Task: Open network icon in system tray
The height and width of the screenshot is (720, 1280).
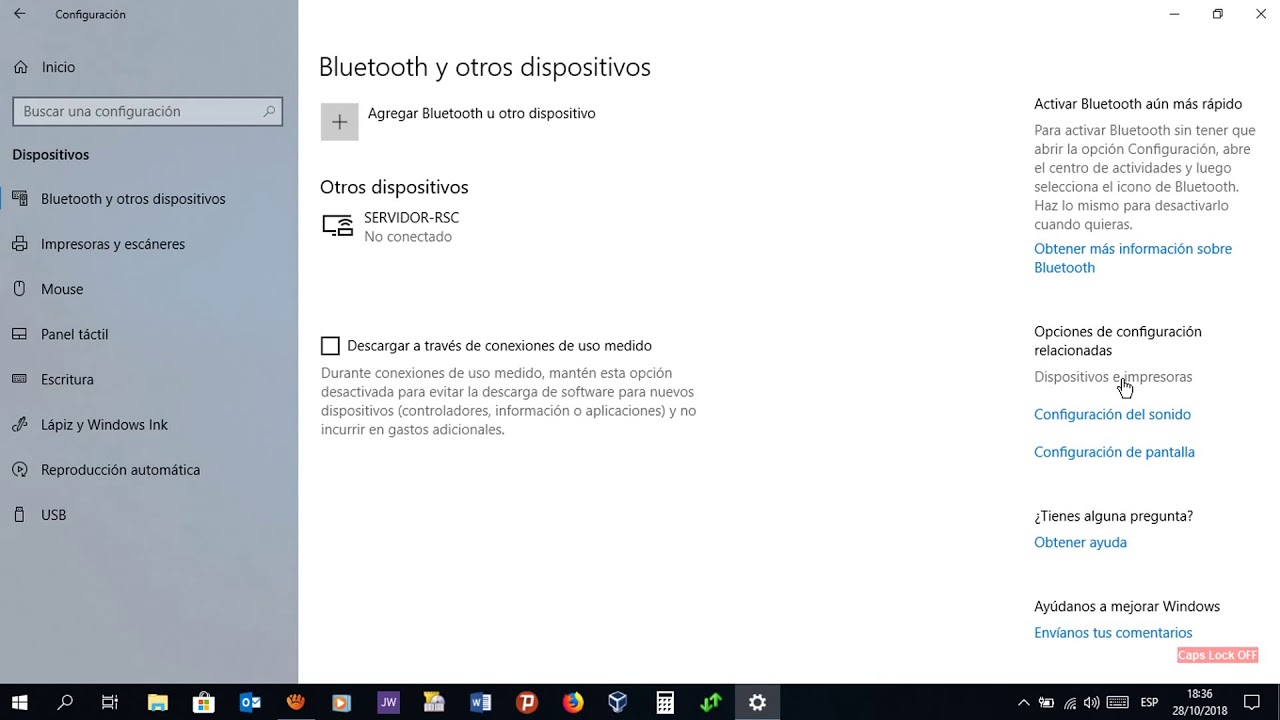Action: [x=1070, y=702]
